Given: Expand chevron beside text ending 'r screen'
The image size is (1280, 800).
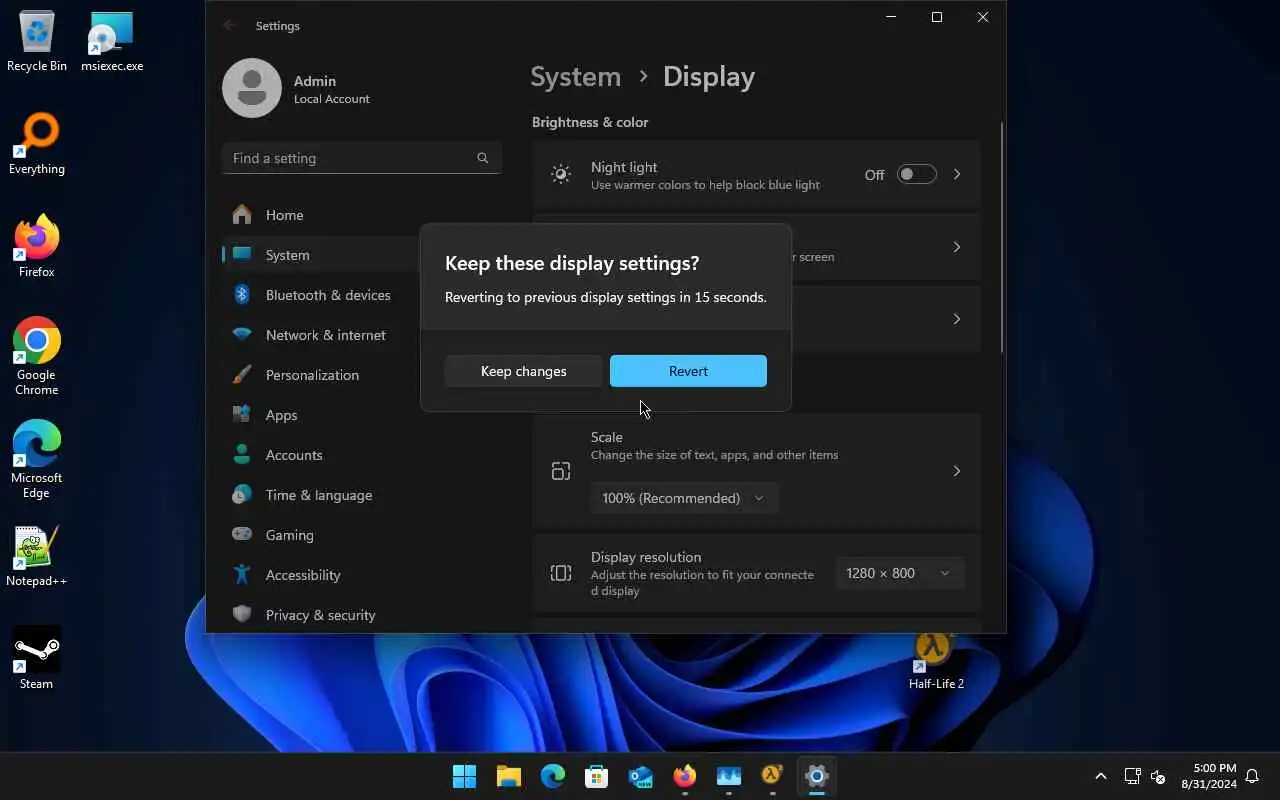Looking at the screenshot, I should [x=957, y=247].
